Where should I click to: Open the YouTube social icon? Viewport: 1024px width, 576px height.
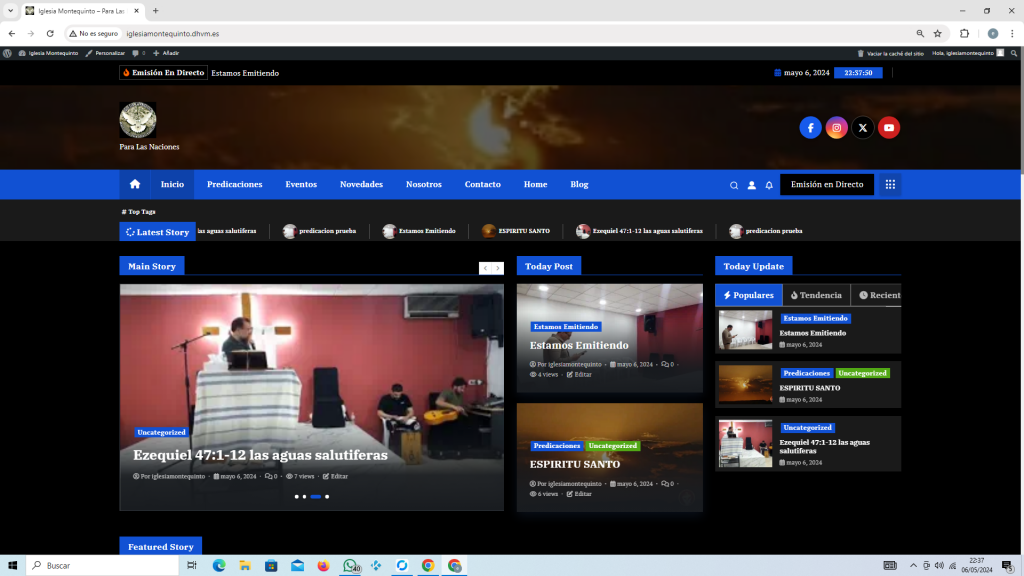pos(889,128)
